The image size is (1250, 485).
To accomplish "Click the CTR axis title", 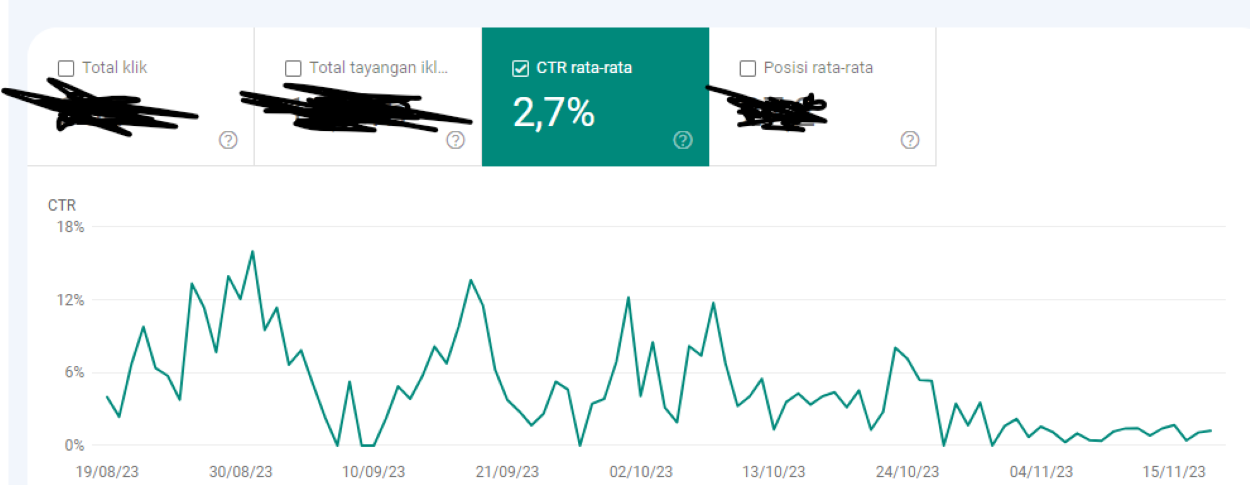I will pos(61,205).
